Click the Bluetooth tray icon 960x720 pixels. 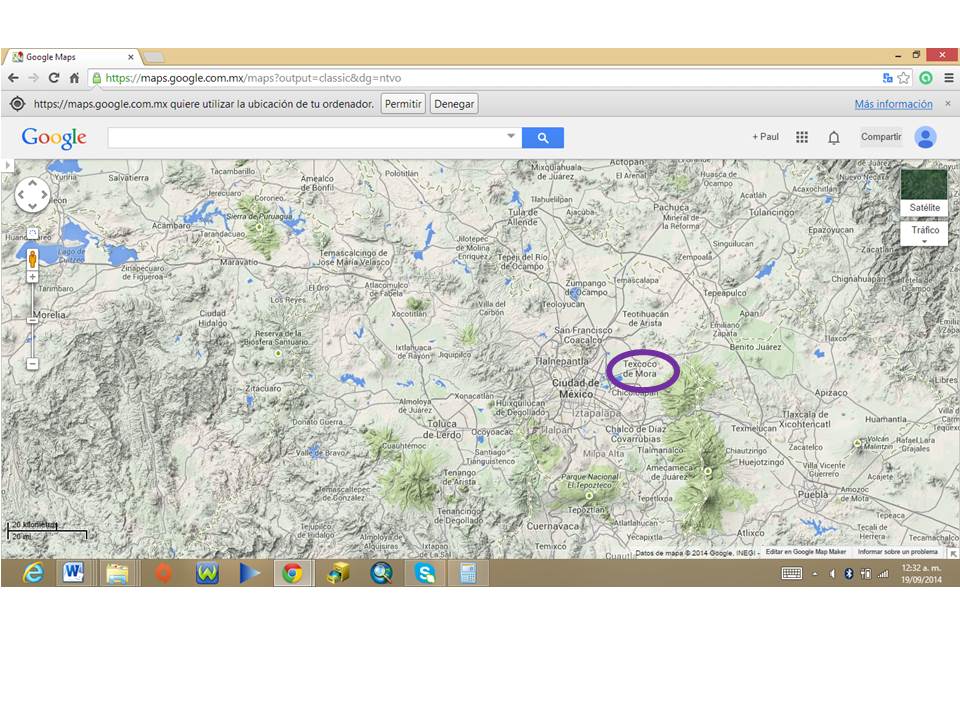point(849,574)
